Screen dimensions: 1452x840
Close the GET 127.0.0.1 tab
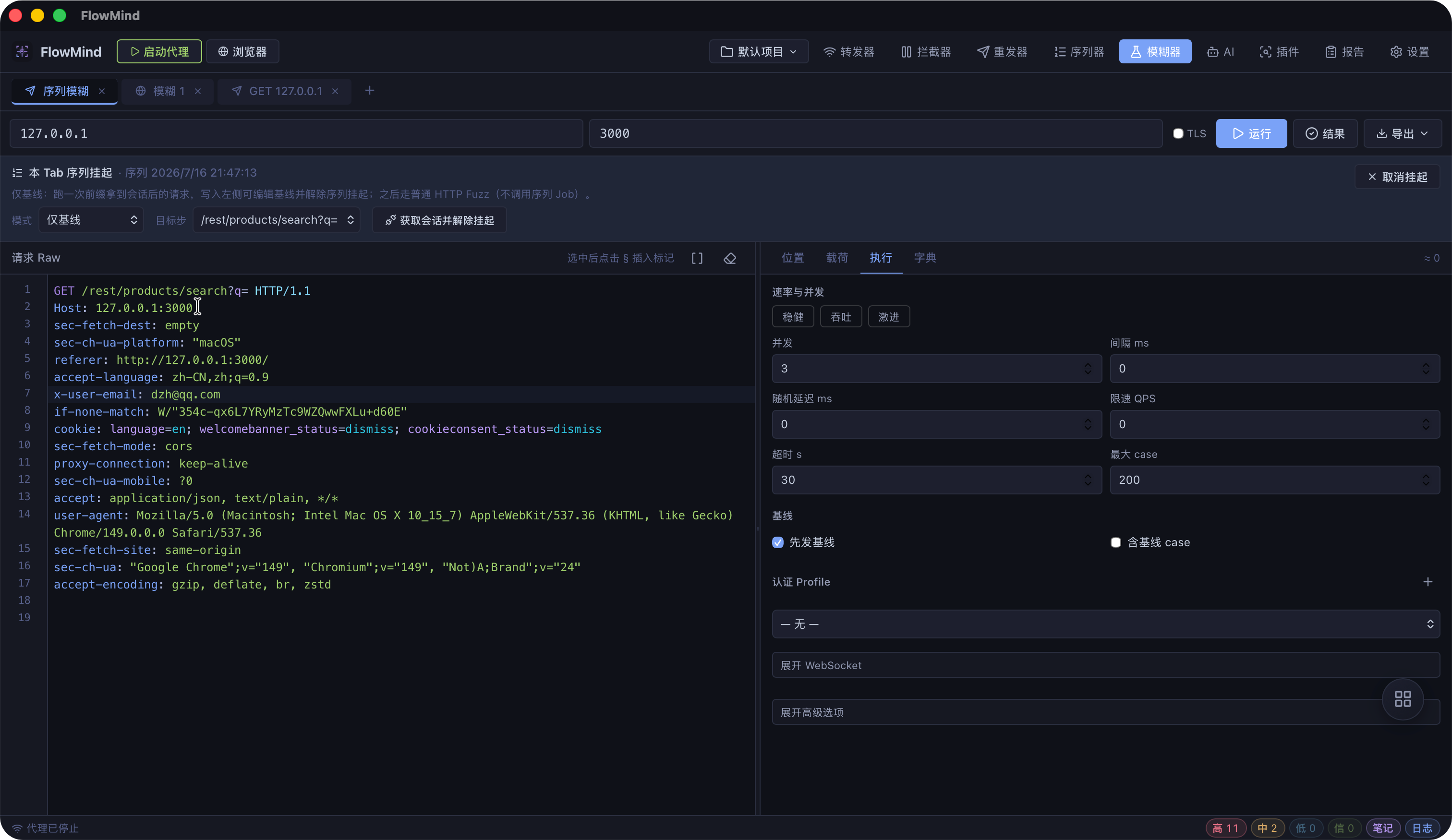(x=335, y=91)
